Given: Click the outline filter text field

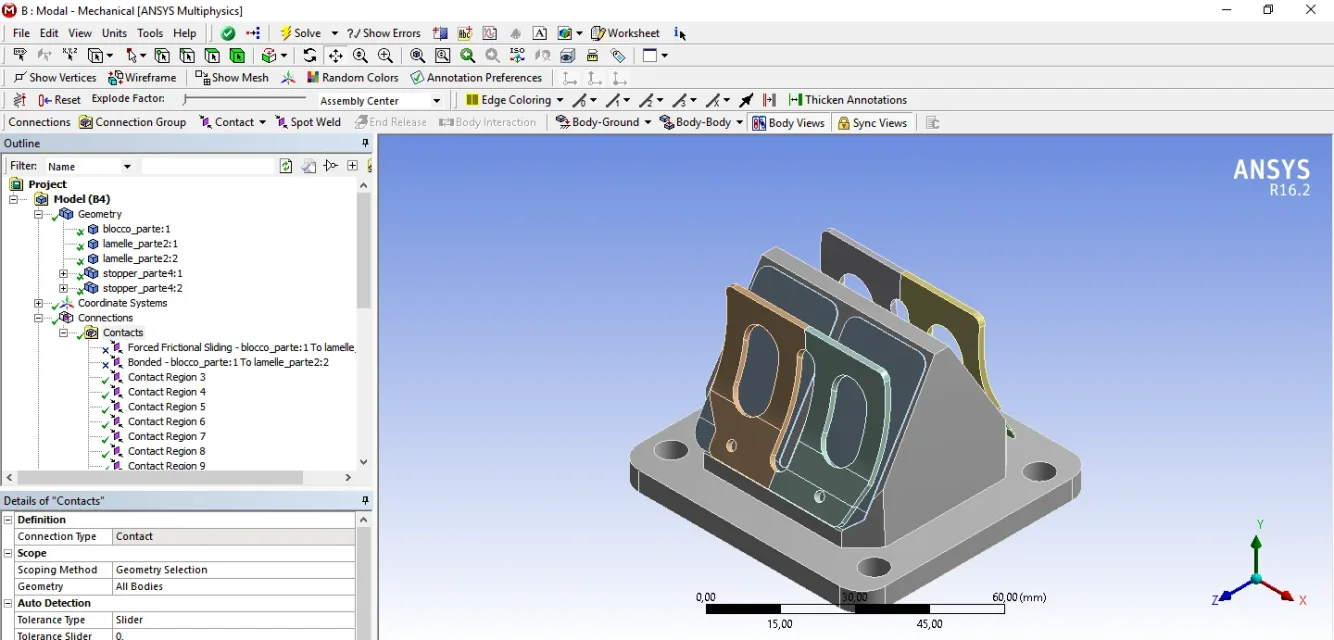Looking at the screenshot, I should point(207,166).
